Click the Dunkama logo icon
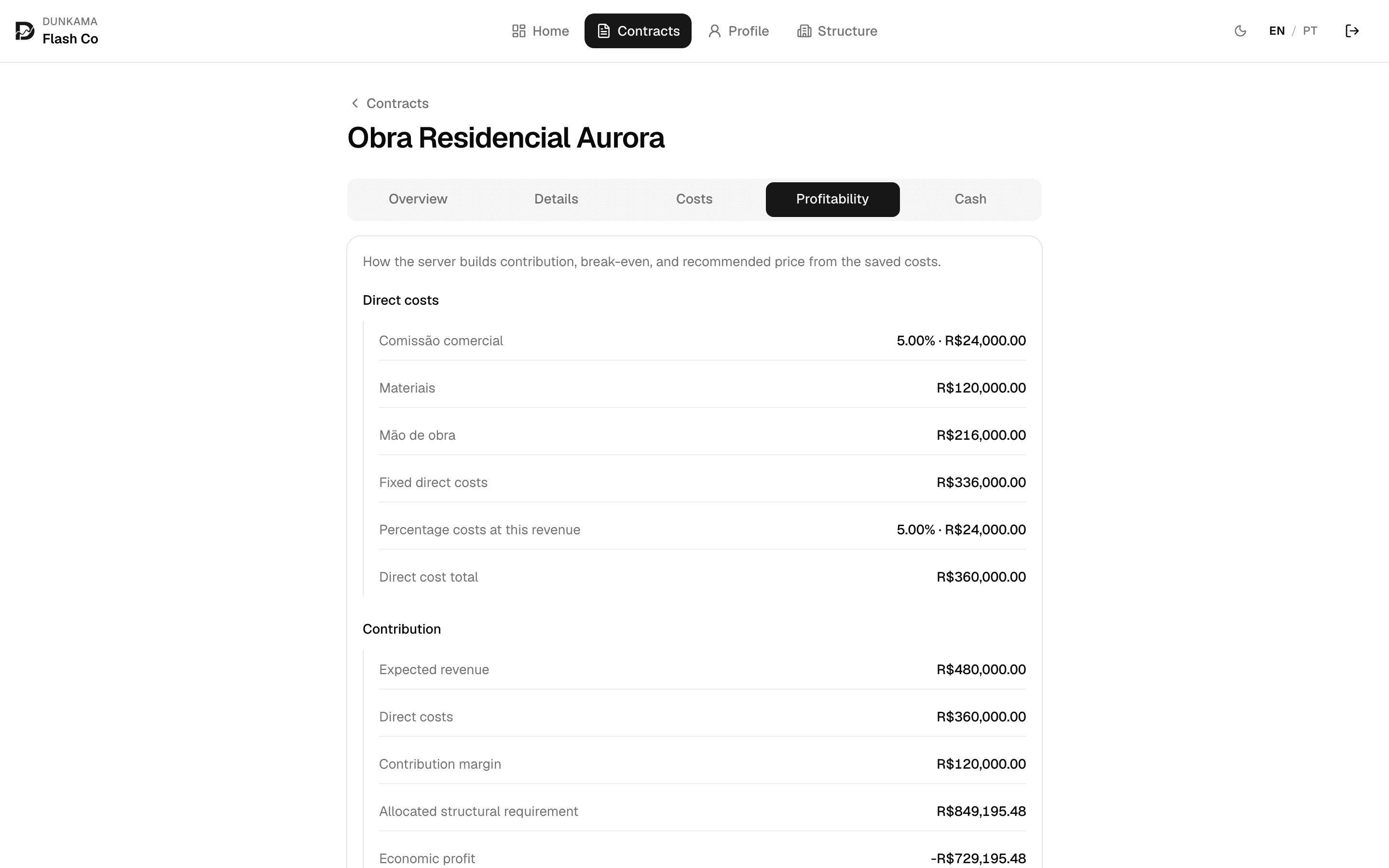The height and width of the screenshot is (868, 1389). pos(25,31)
